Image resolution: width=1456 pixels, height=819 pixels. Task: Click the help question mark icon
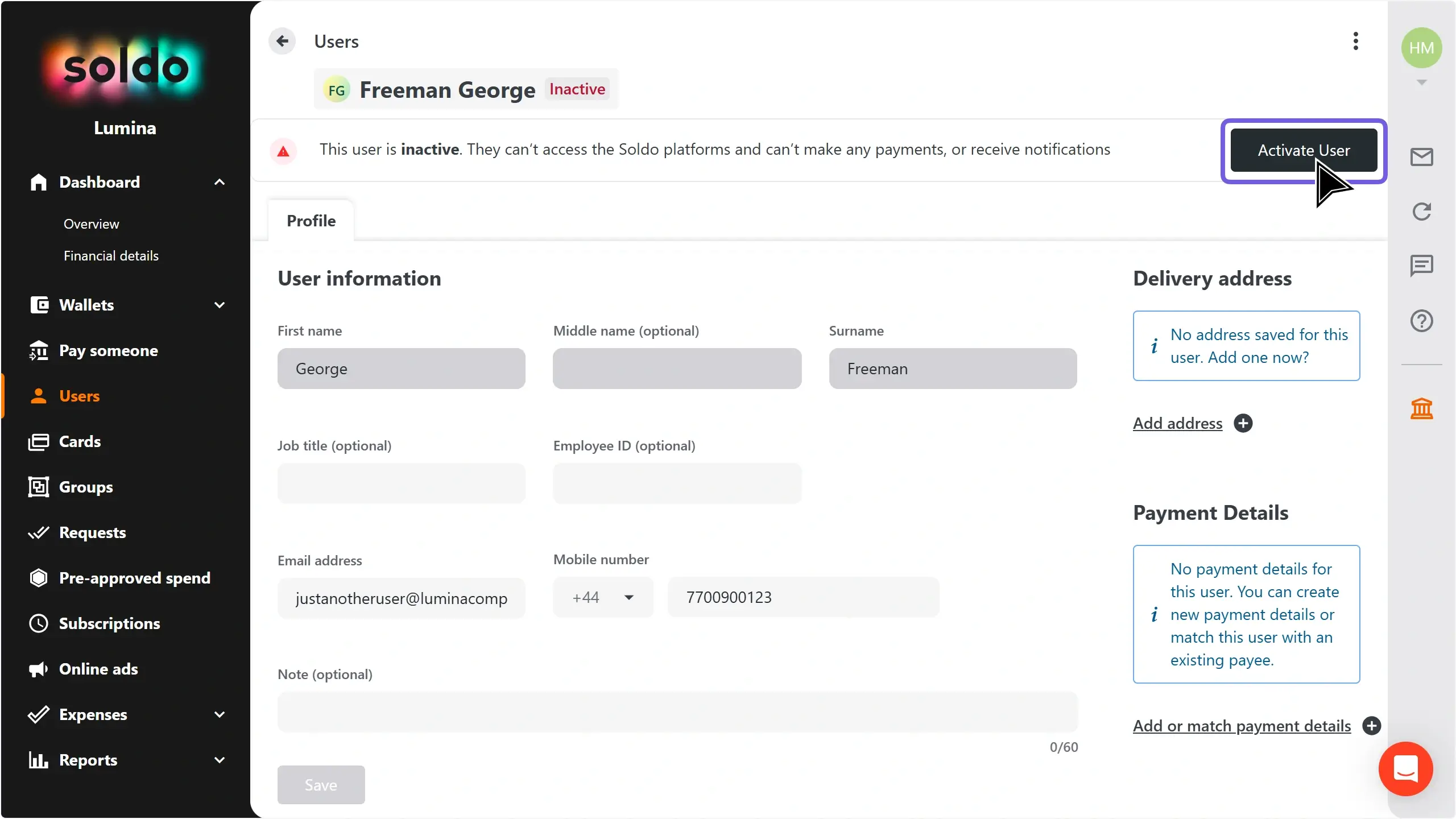pyautogui.click(x=1421, y=321)
